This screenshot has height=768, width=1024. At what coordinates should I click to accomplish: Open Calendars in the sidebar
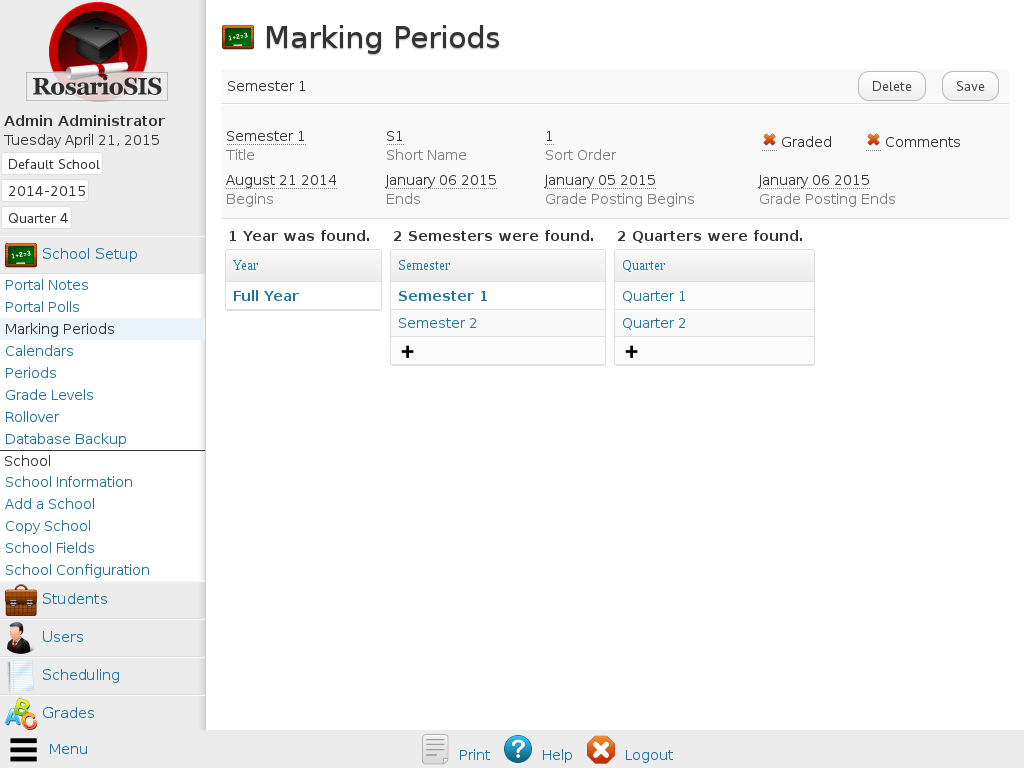coord(39,351)
